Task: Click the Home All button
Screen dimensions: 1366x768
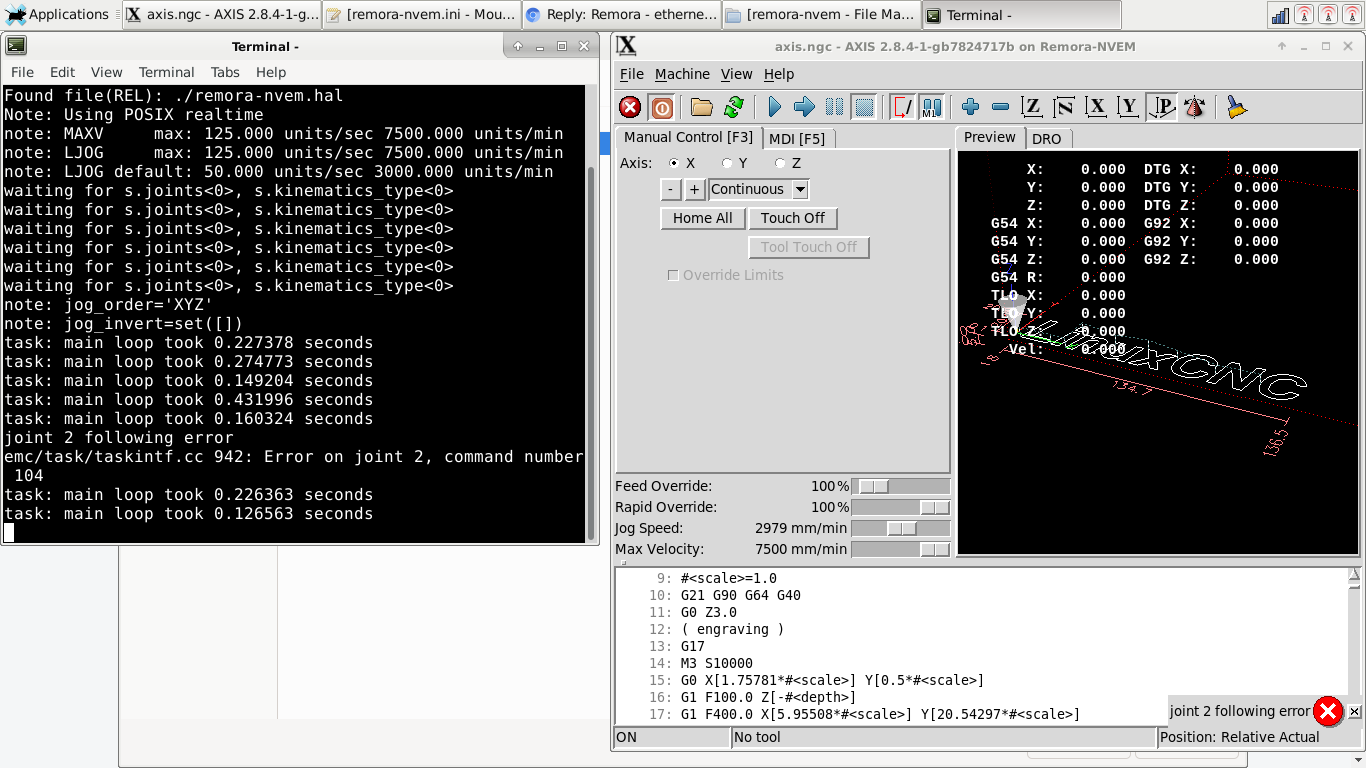Action: (x=703, y=218)
